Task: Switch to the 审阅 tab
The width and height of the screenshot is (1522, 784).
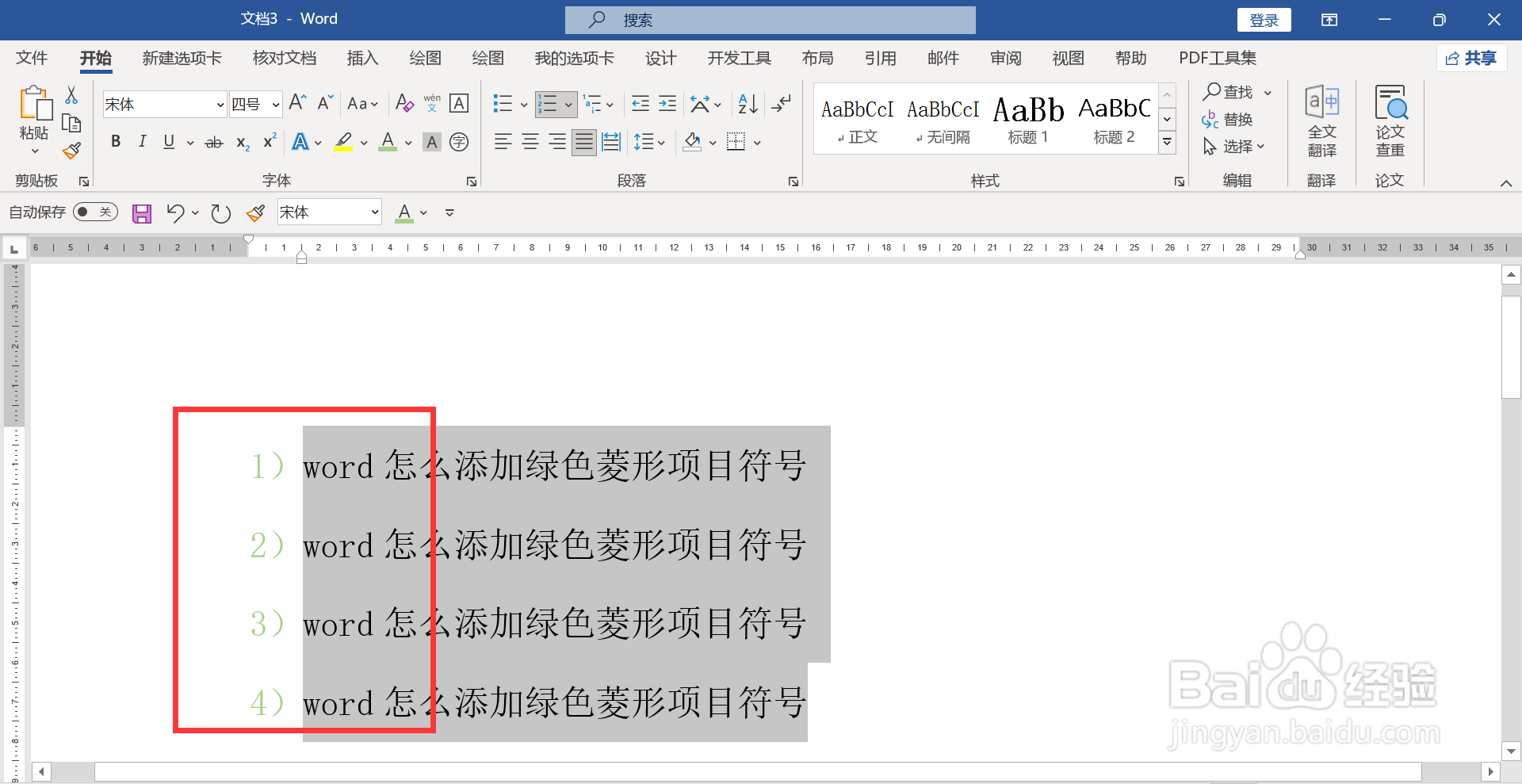Action: point(1005,58)
